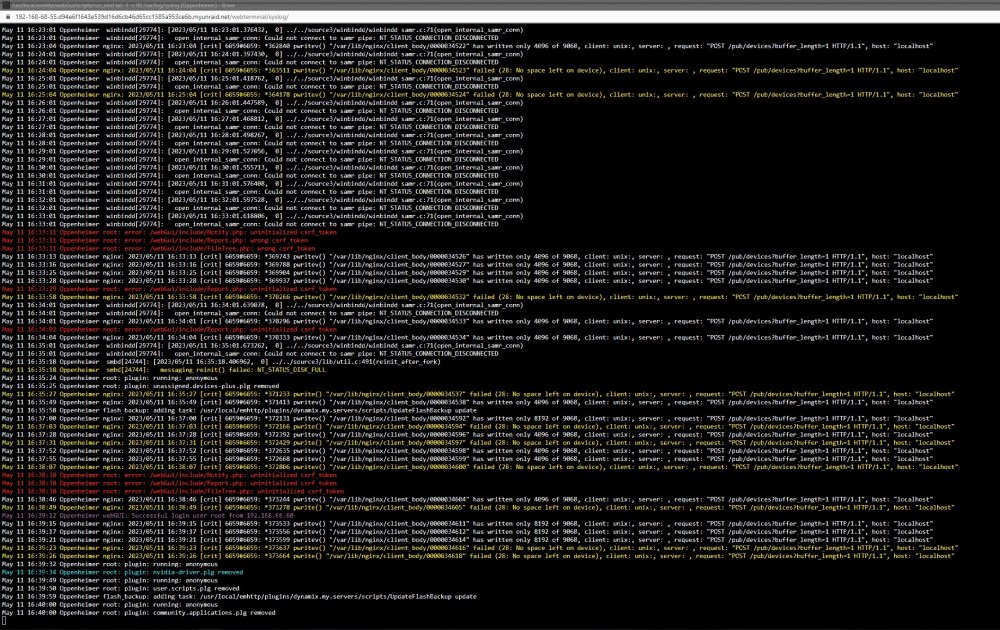Image resolution: width=1000 pixels, height=630 pixels.
Task: Select the 16:37:52 nginx client_body/0000034598 line
Action: pos(467,451)
